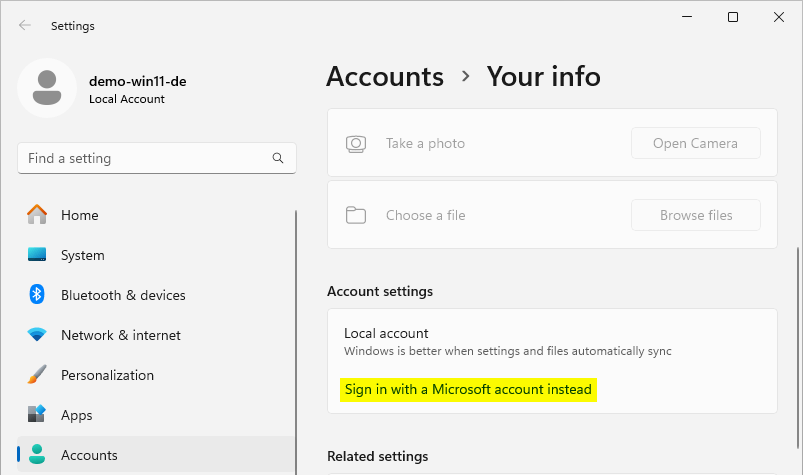The width and height of the screenshot is (803, 475).
Task: Click the Bluetooth icon in sidebar
Action: tap(37, 294)
